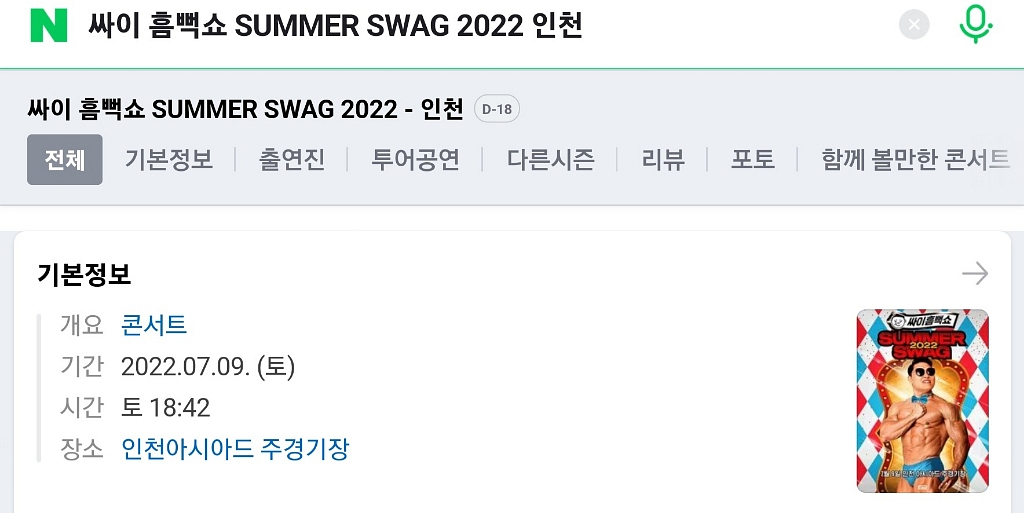This screenshot has width=1024, height=513.
Task: Click the D-18 countdown badge
Action: 497,109
